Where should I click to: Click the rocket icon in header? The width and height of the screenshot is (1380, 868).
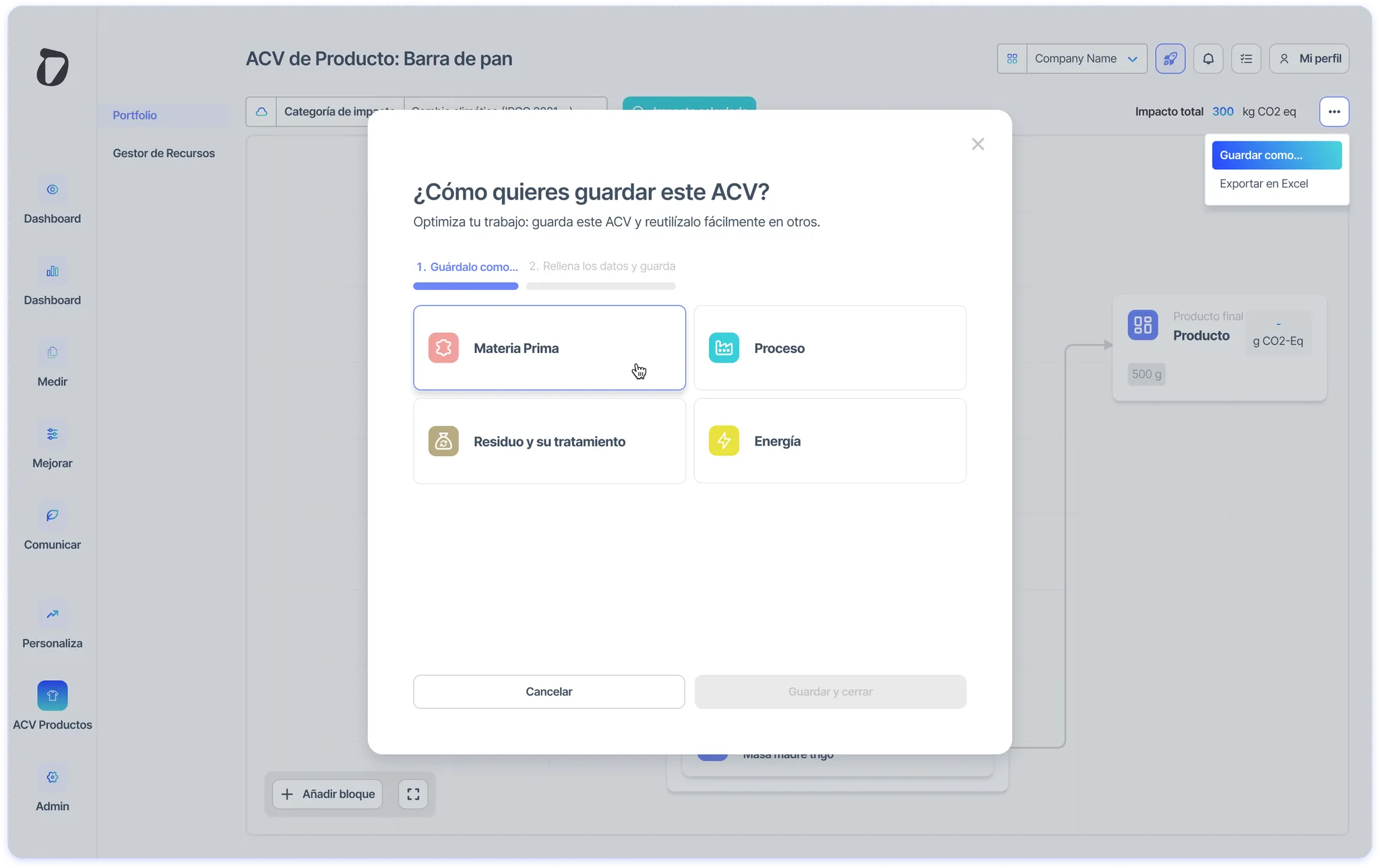(1170, 59)
